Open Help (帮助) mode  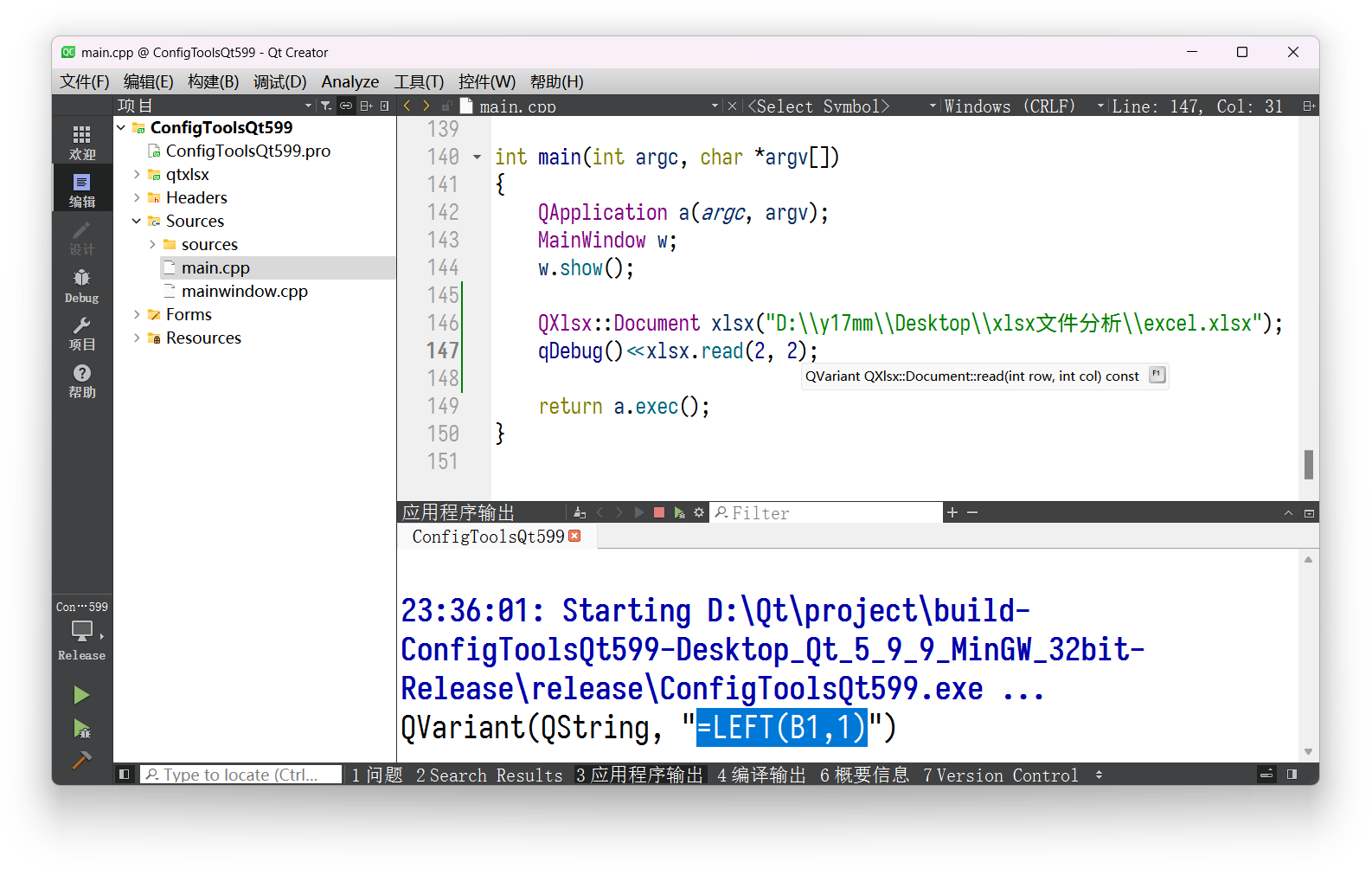point(82,380)
